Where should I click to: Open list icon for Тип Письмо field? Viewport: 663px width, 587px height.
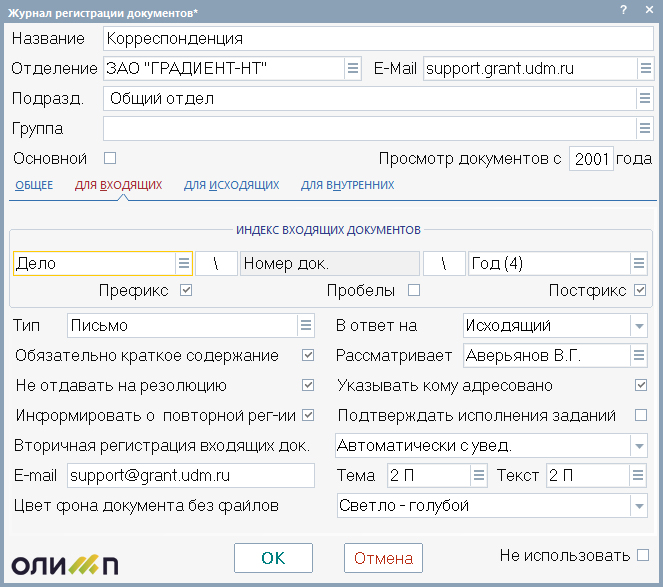(x=306, y=325)
